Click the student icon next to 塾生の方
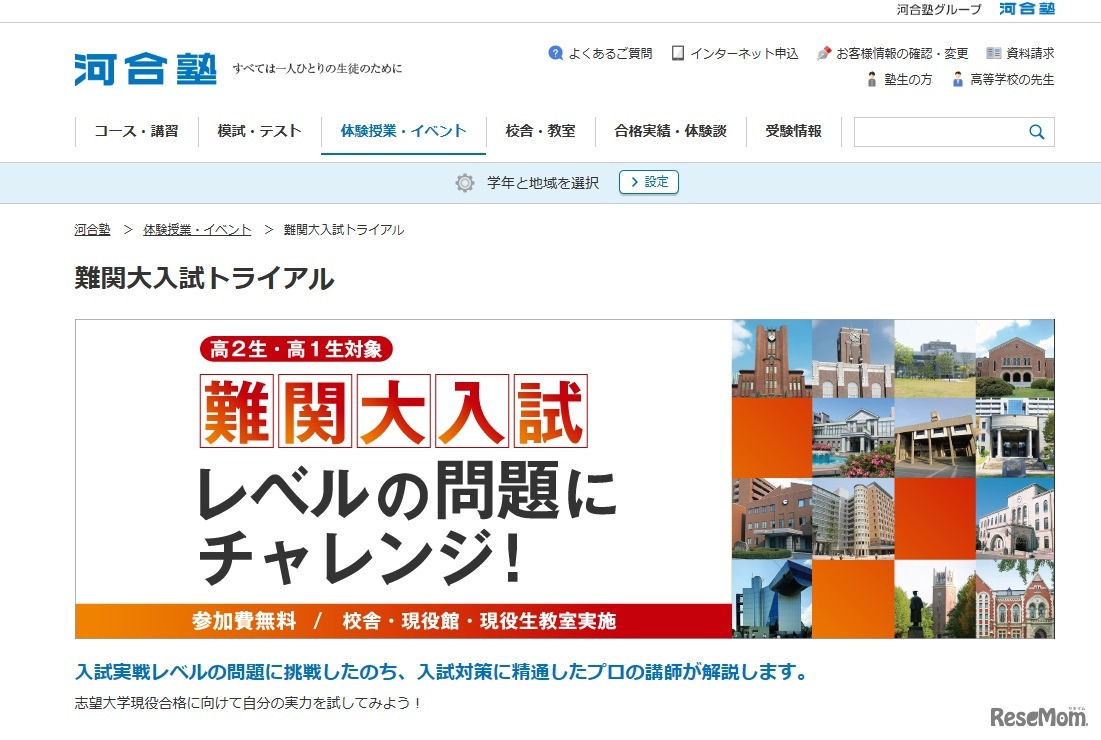Screen dimensions: 1101x740 (x=871, y=79)
